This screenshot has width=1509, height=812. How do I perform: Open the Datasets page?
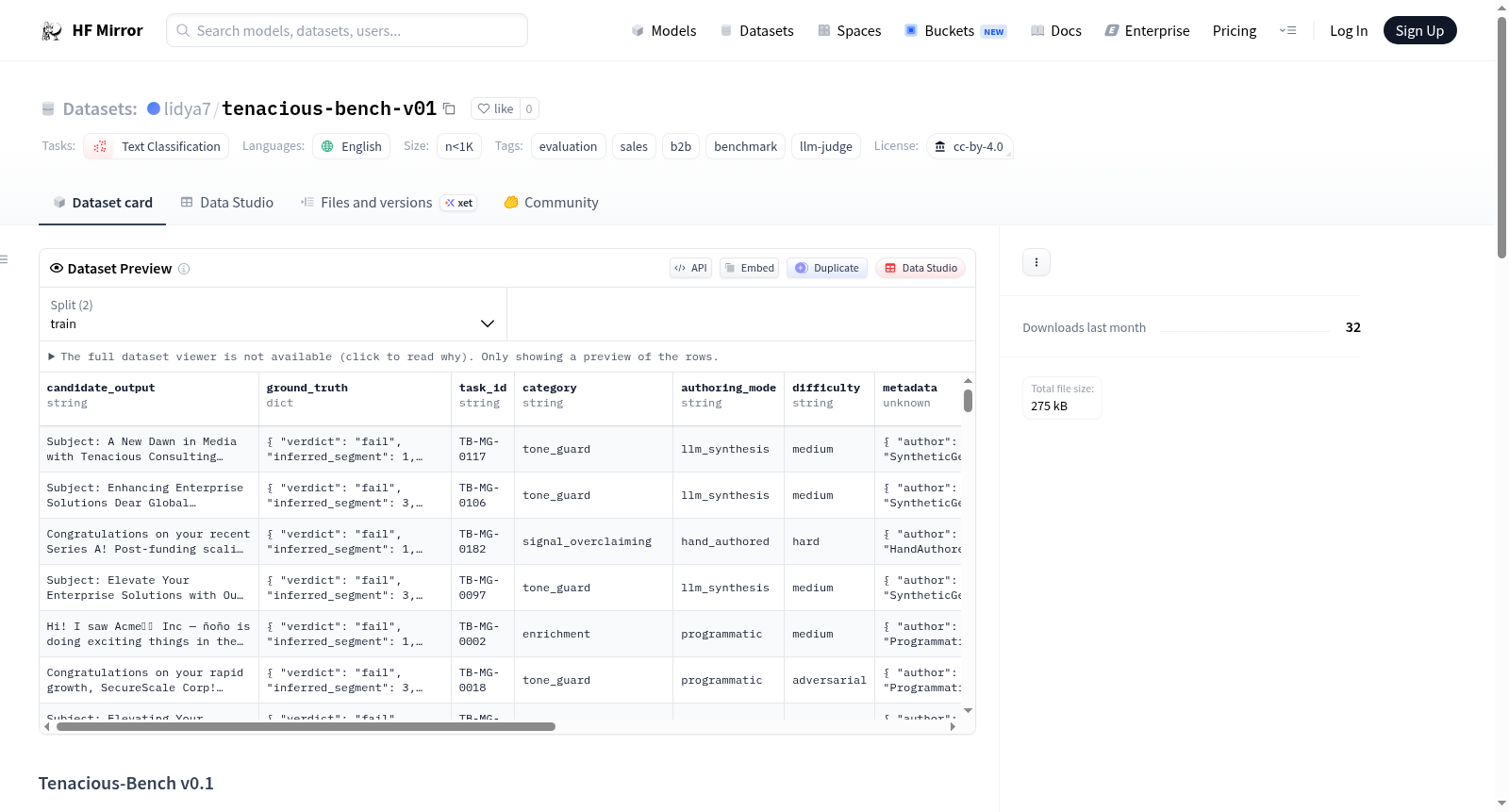[x=757, y=31]
